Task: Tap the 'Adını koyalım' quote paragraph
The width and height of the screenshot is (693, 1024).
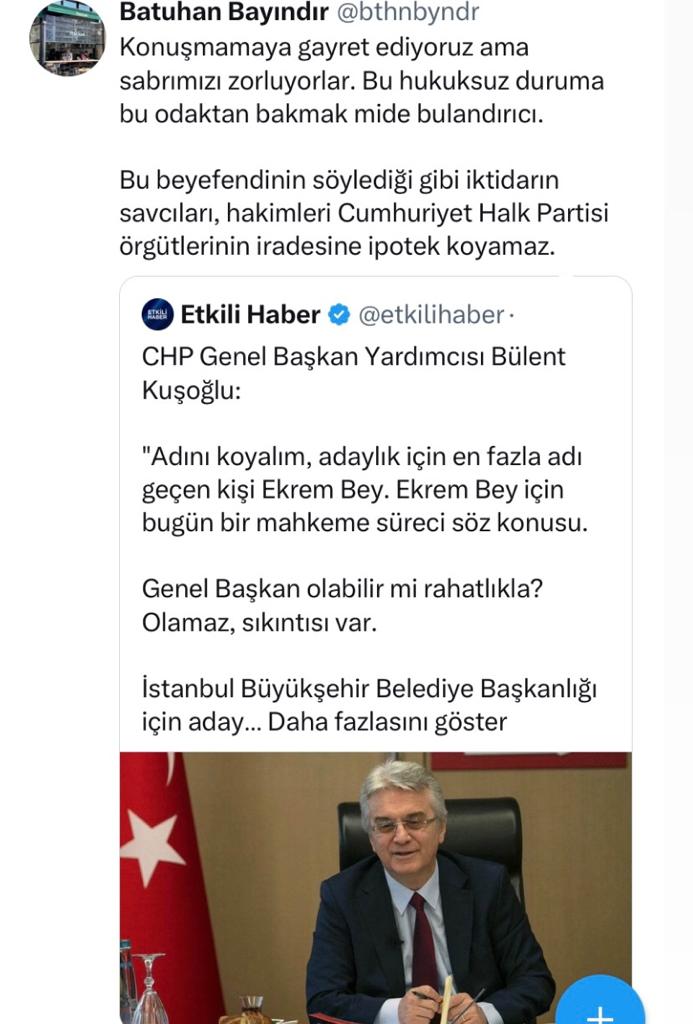Action: [x=365, y=490]
